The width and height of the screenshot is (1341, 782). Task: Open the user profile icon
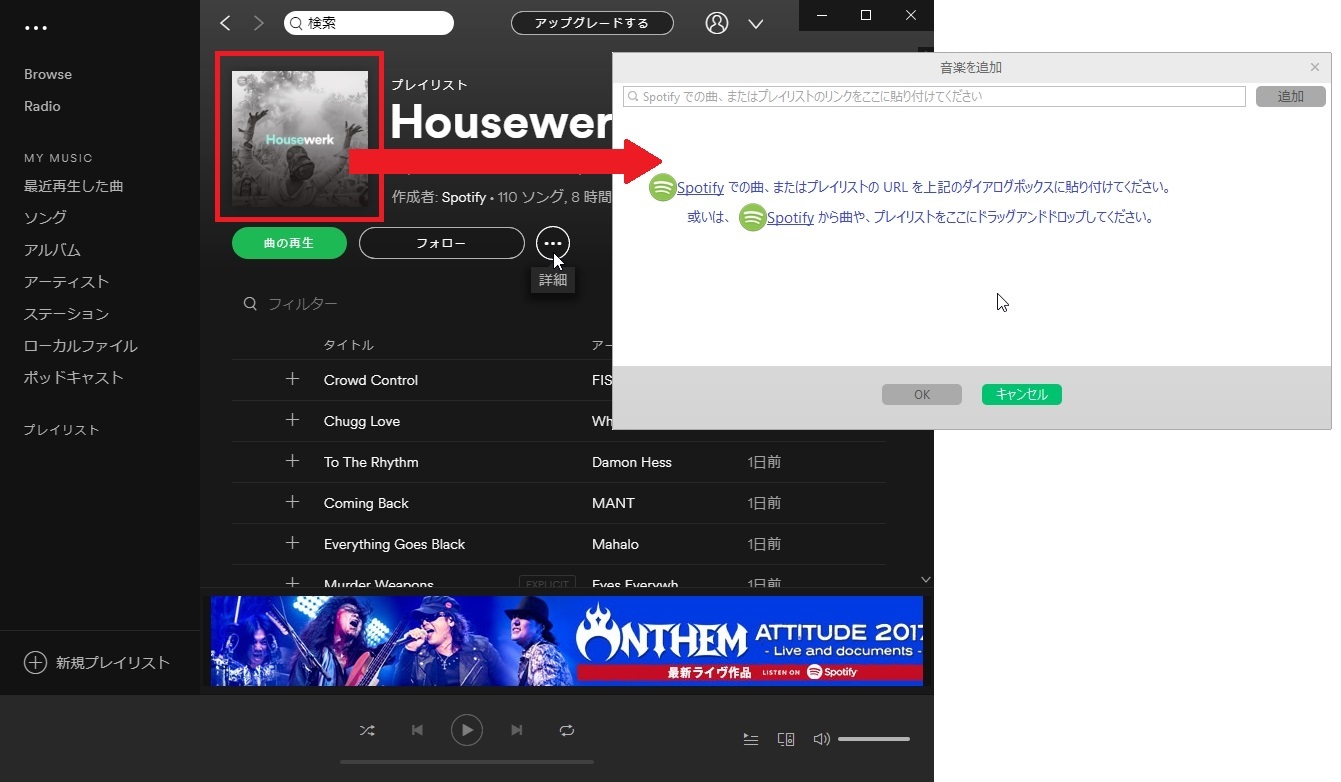point(717,23)
